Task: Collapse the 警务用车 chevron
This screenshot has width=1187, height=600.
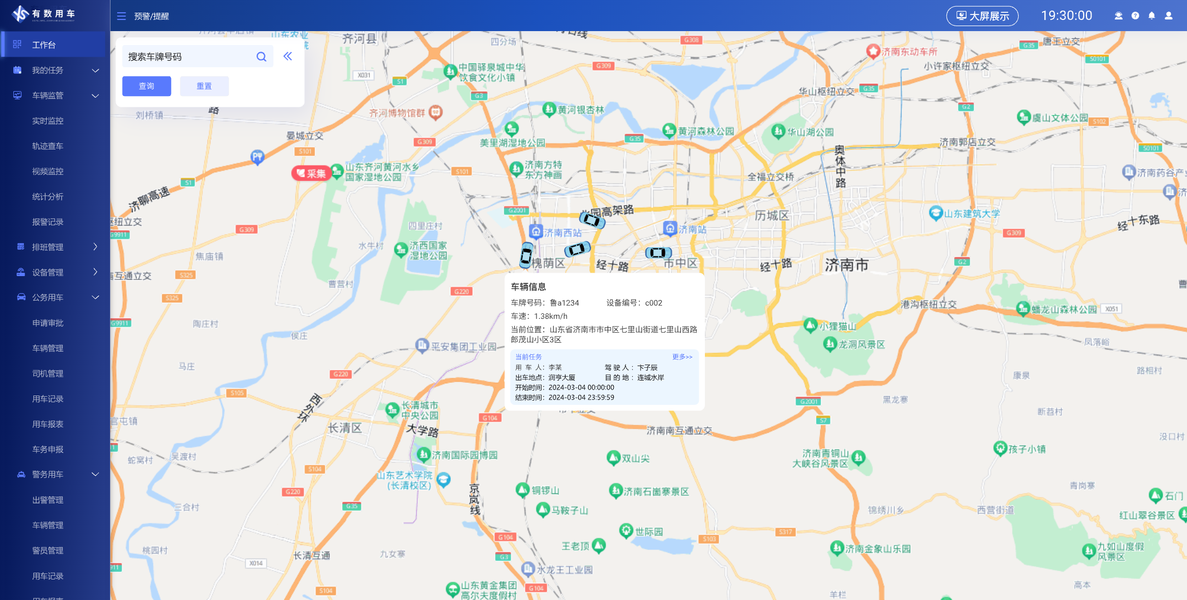Action: pos(95,474)
